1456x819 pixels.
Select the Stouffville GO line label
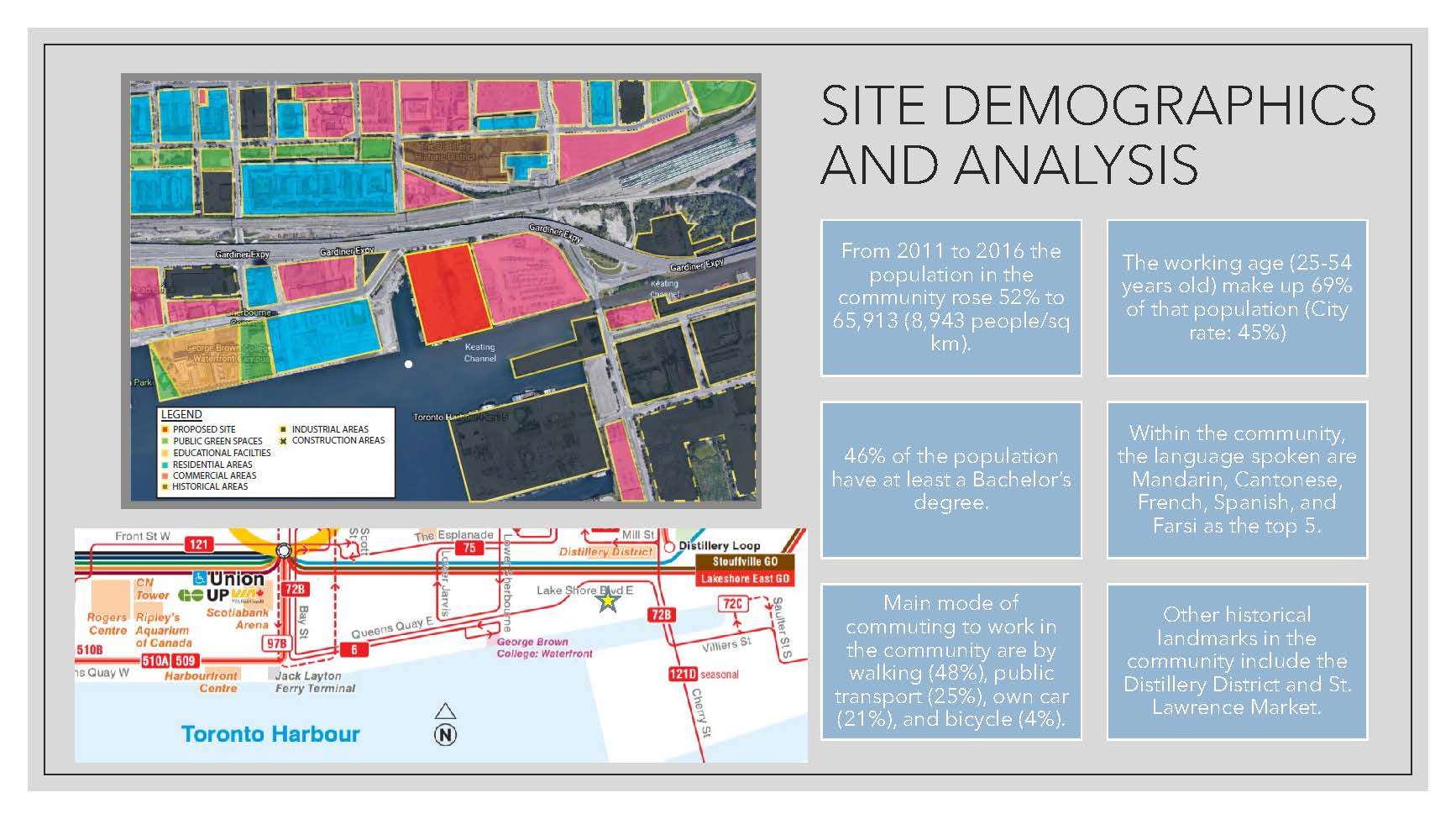(744, 561)
